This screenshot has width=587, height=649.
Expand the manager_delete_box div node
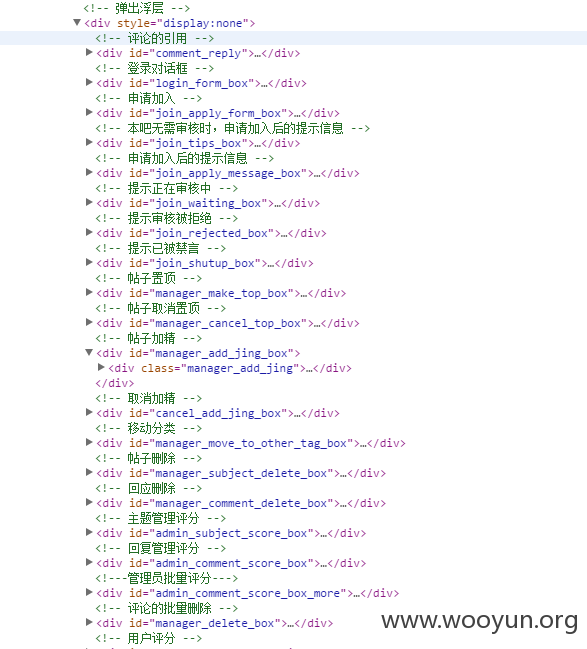pos(89,623)
